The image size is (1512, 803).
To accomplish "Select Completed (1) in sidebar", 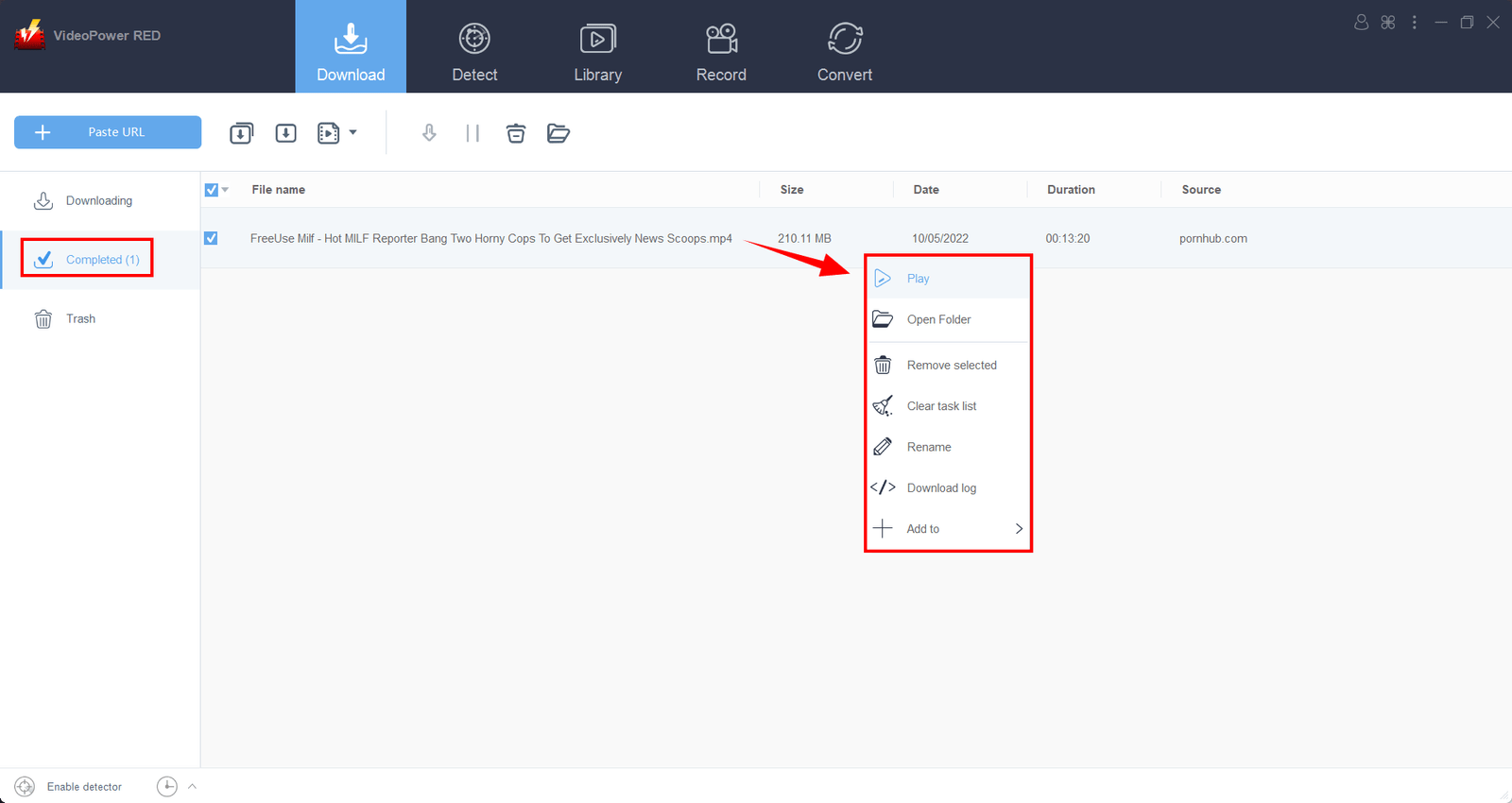I will [100, 260].
